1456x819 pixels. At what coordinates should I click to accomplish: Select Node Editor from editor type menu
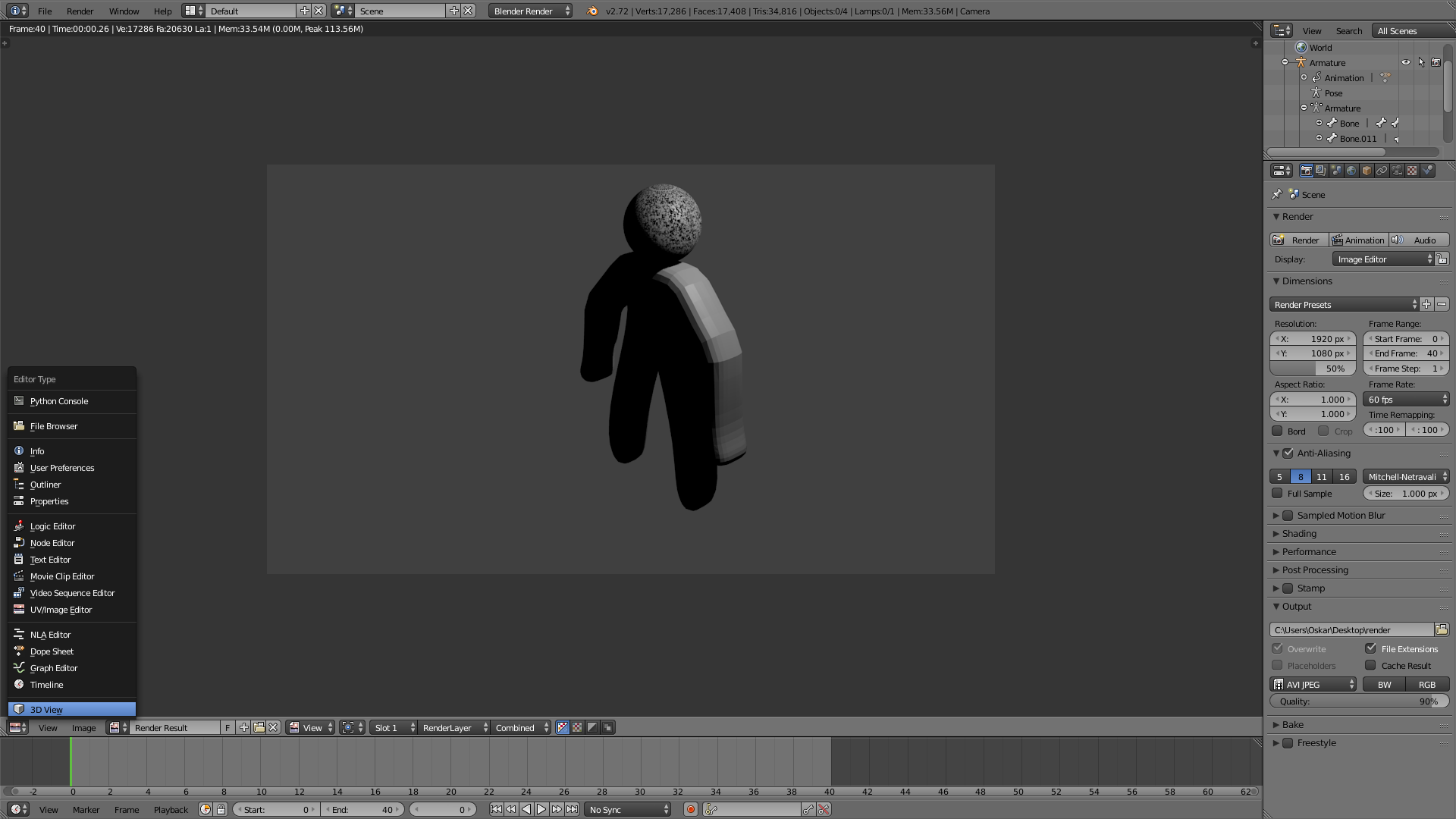pyautogui.click(x=52, y=543)
